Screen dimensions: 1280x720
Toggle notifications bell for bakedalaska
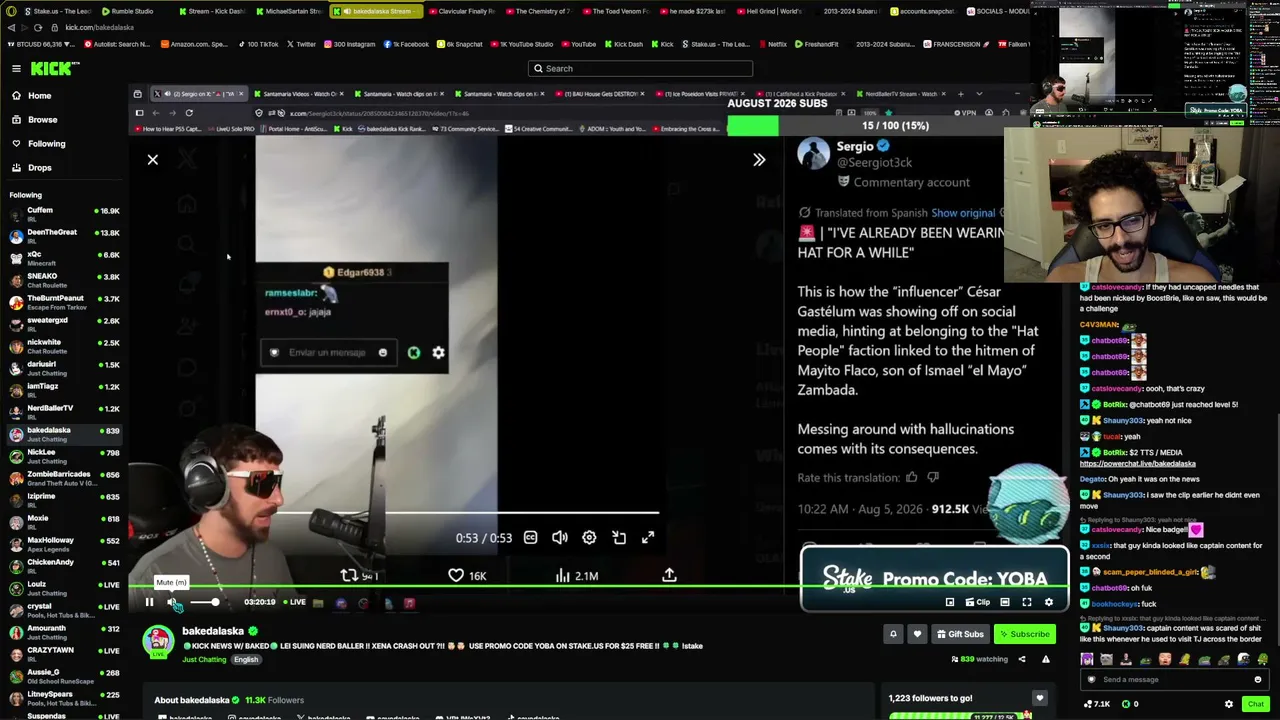pos(893,634)
